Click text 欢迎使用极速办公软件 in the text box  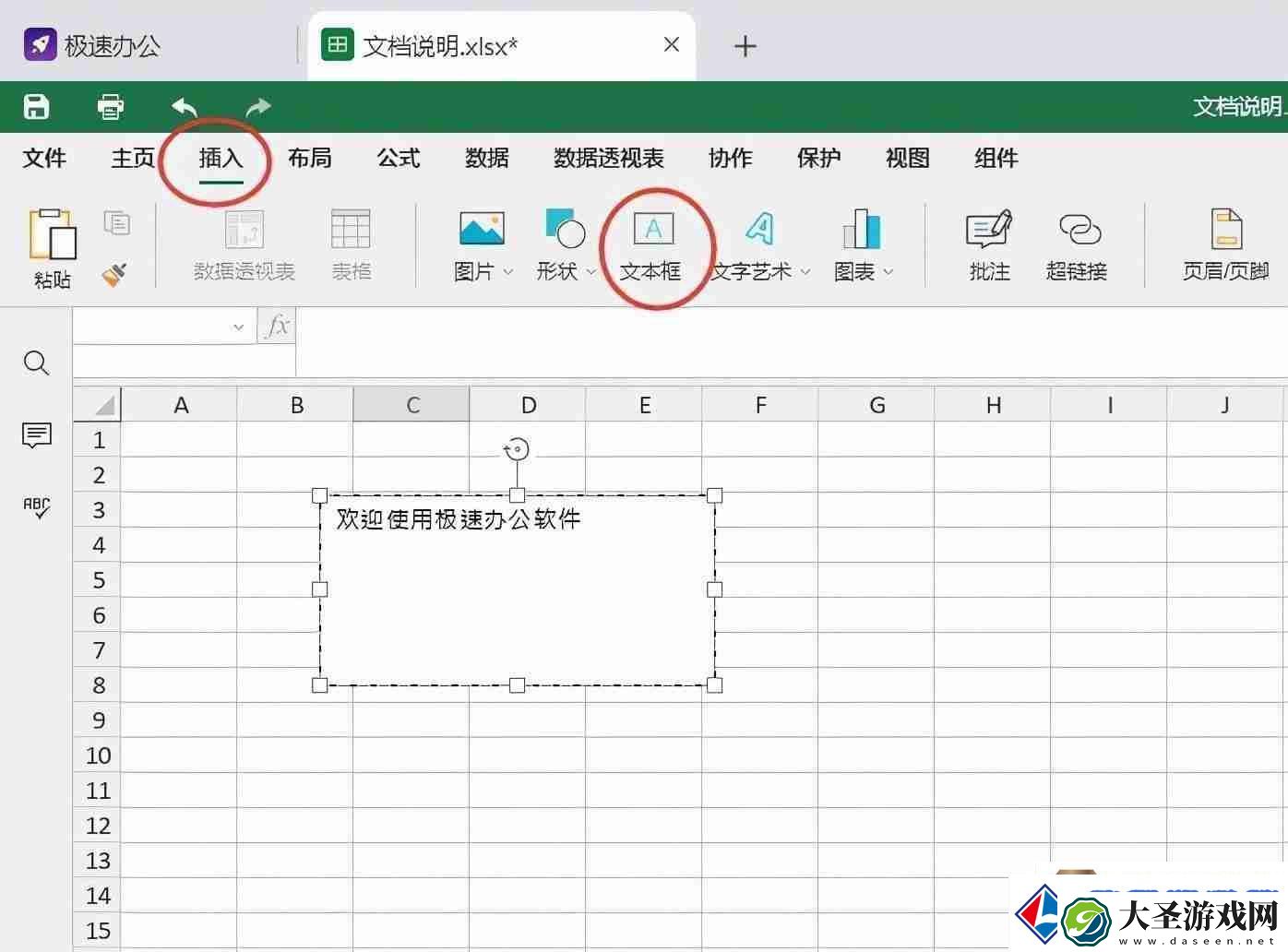pos(459,519)
